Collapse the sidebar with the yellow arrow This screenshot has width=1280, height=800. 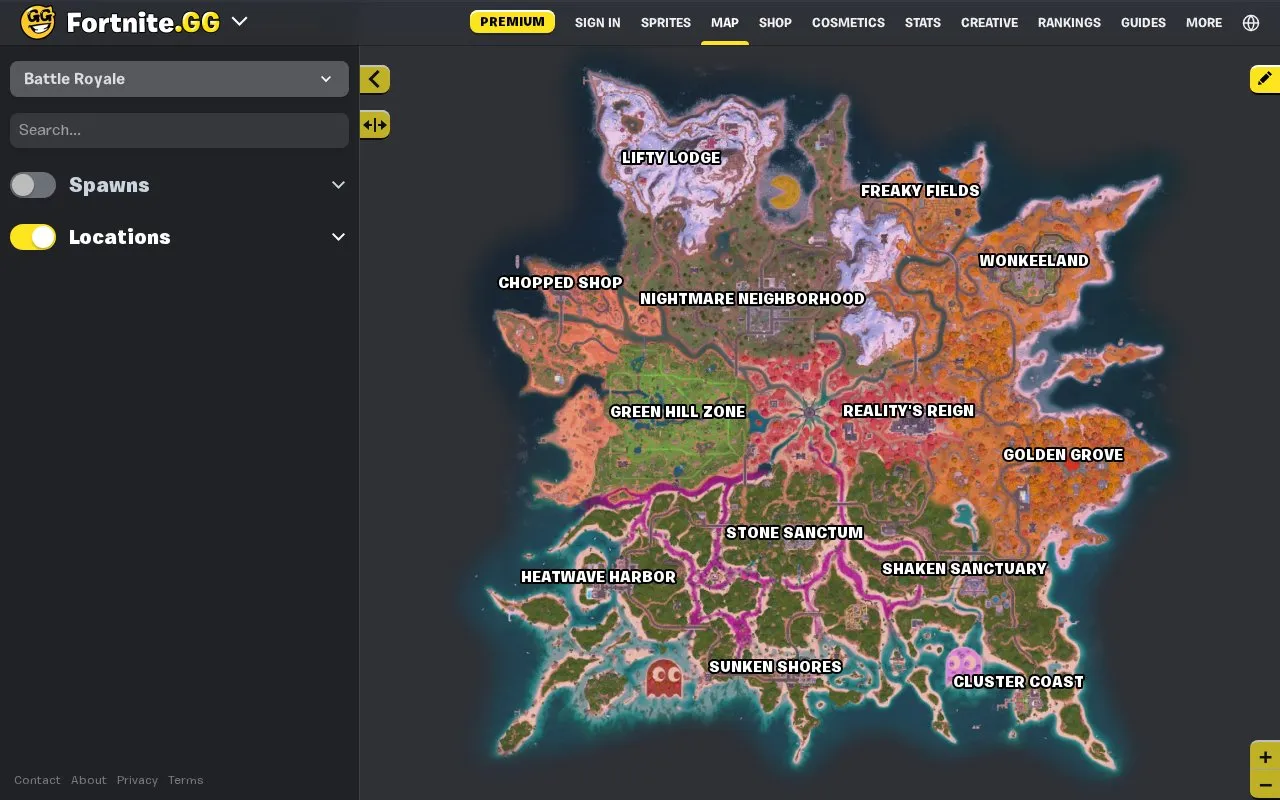(x=374, y=80)
